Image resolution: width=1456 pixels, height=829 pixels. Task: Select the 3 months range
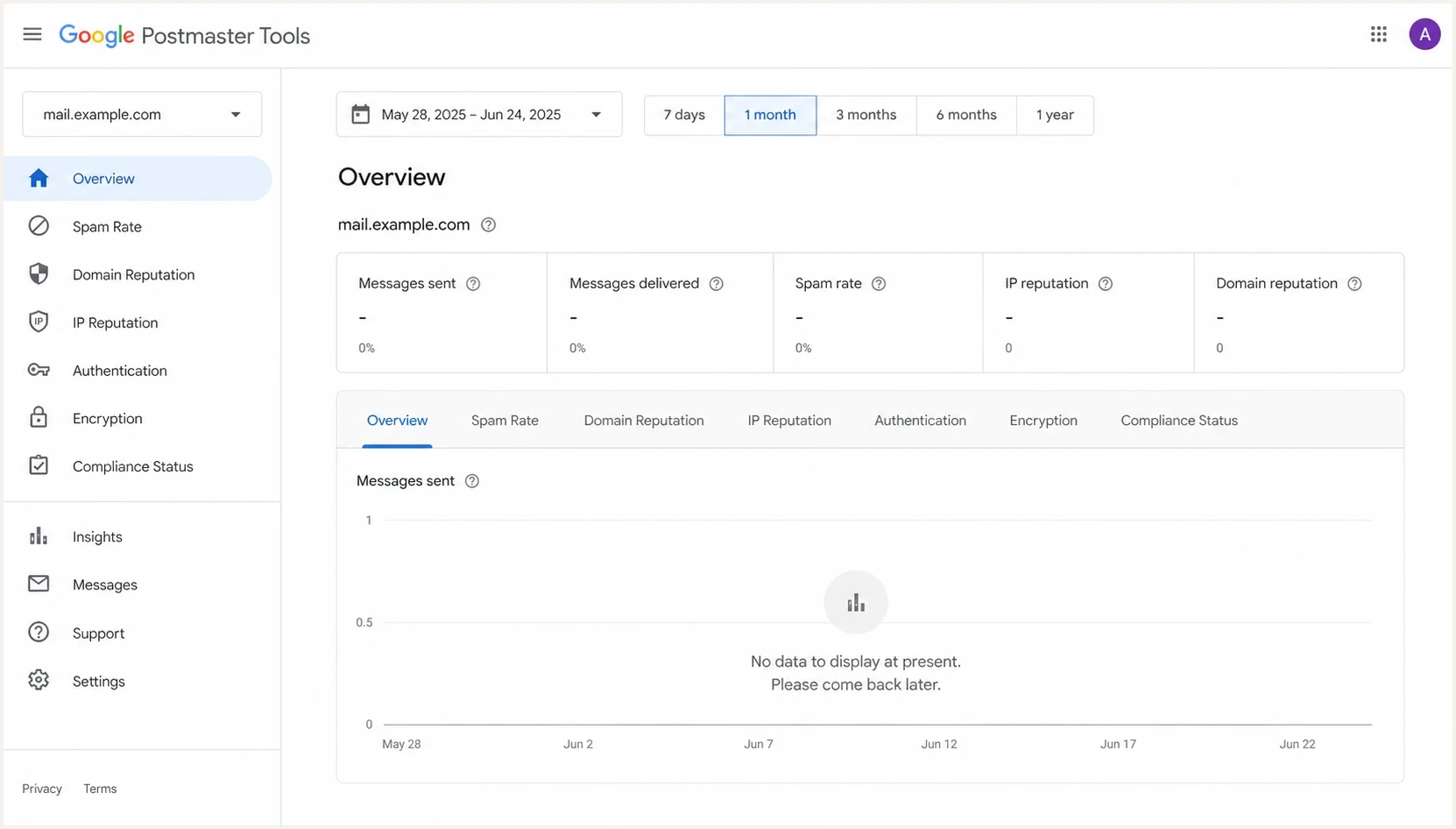coord(866,115)
